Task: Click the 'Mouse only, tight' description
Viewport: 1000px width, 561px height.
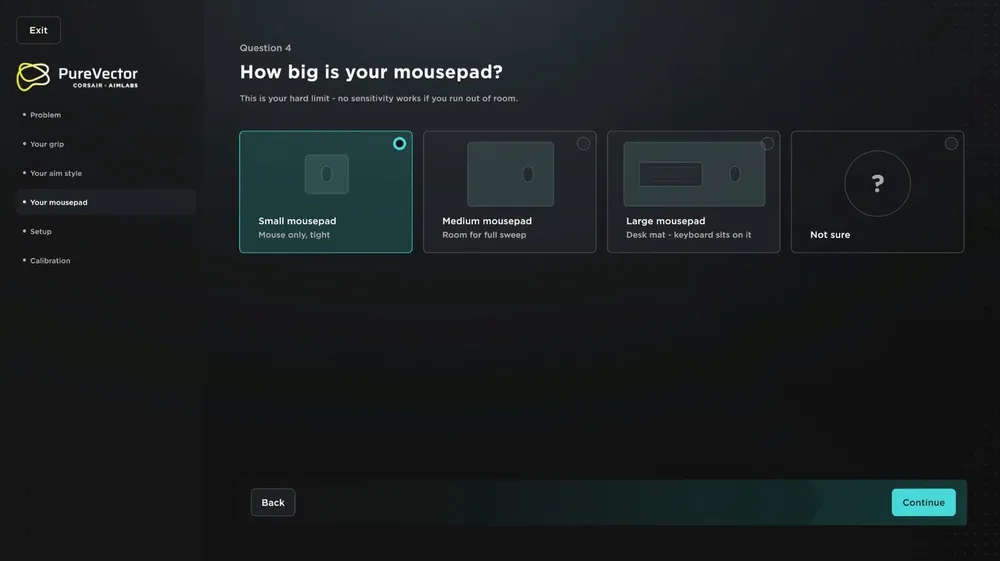Action: (294, 235)
